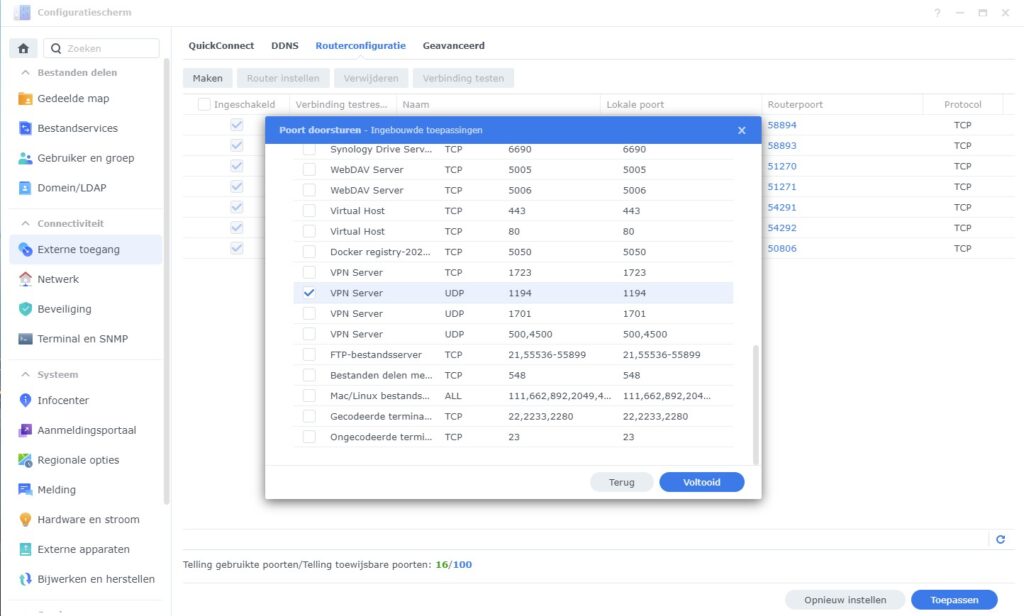
Task: Click the Gebruiker en groep icon
Action: [x=25, y=158]
